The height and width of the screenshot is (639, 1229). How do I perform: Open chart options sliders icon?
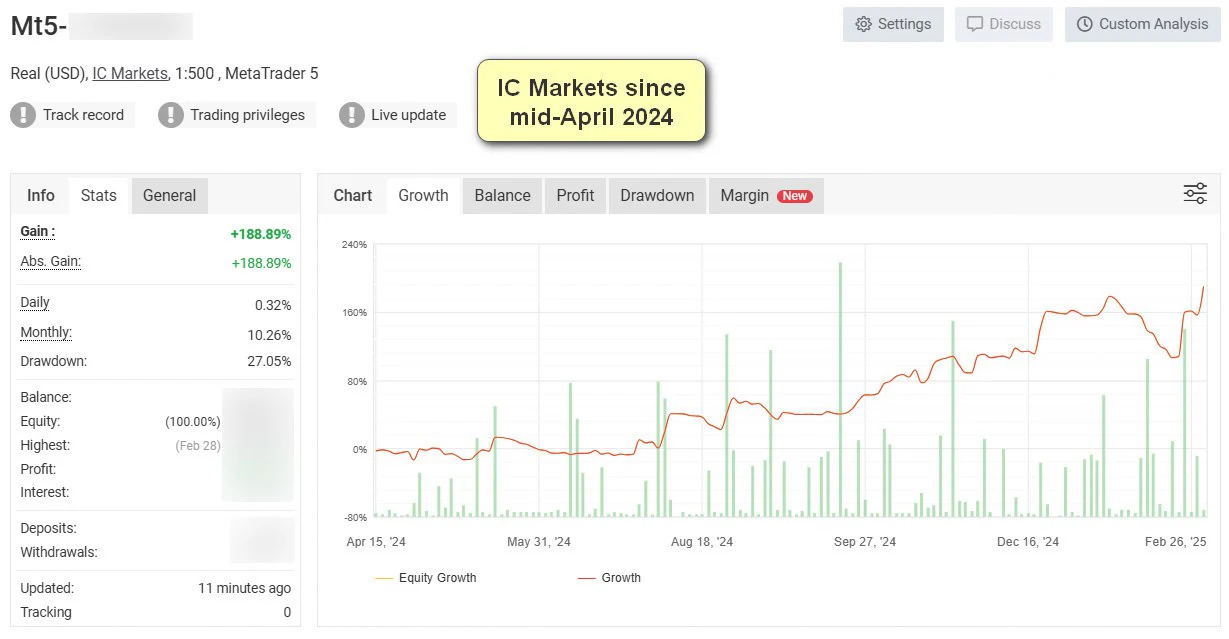tap(1195, 194)
